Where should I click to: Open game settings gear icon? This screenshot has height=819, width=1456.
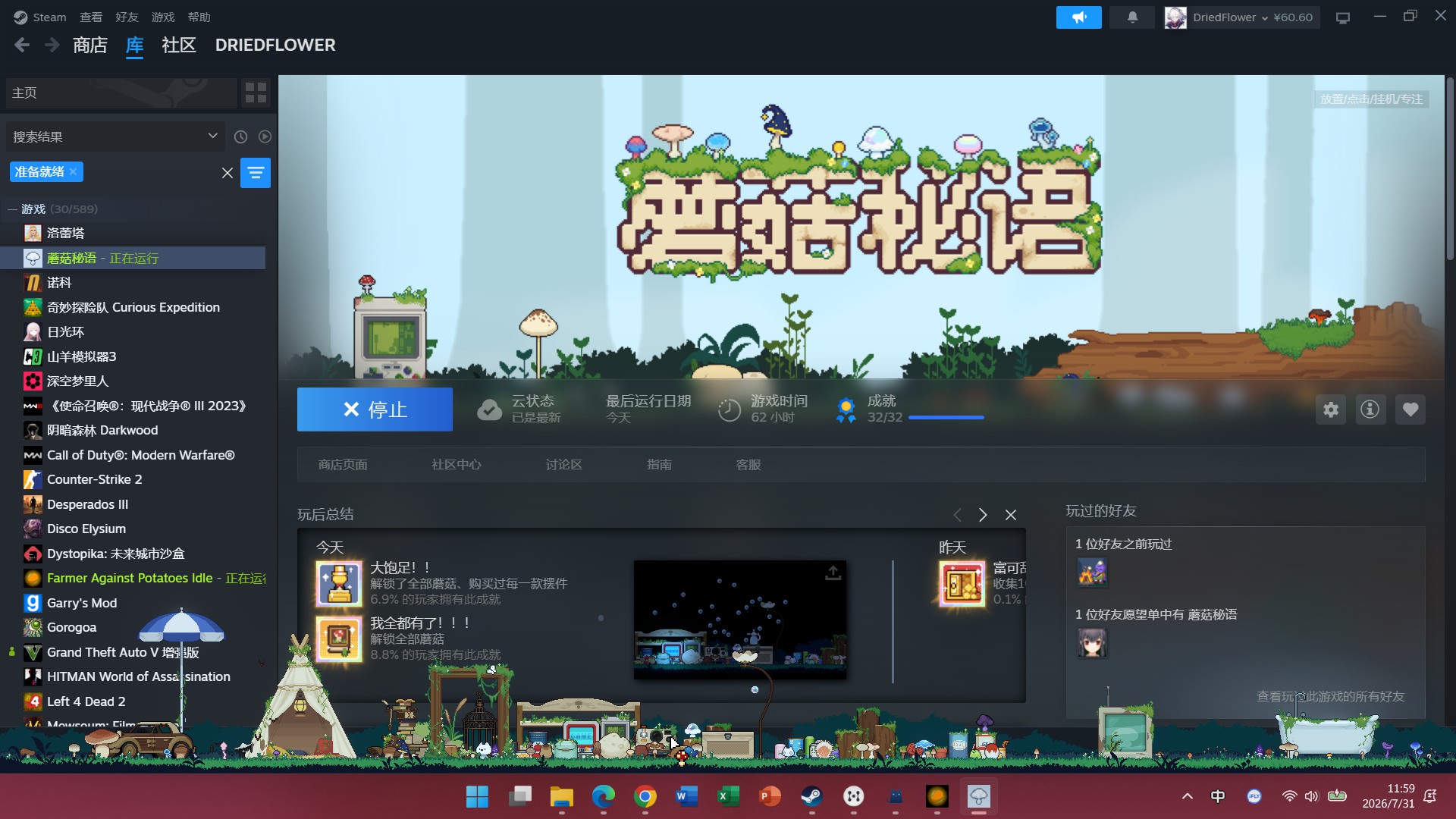(x=1331, y=409)
